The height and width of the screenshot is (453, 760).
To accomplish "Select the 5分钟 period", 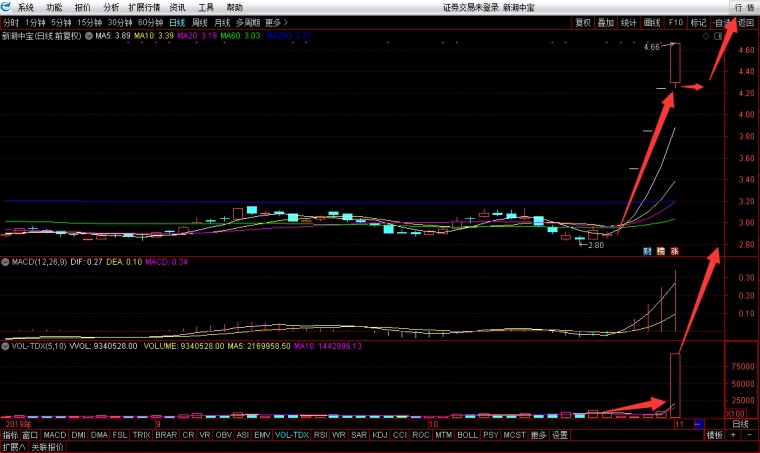I will 62,21.
